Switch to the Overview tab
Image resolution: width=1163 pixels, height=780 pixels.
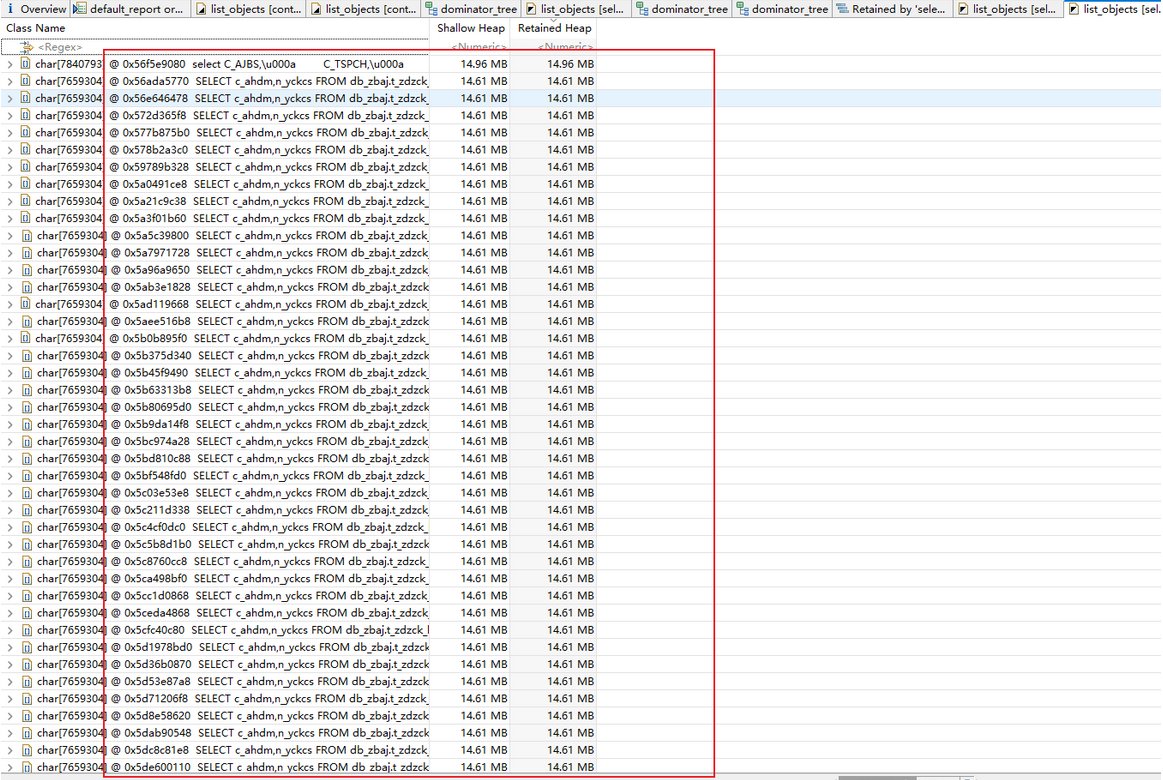42,9
